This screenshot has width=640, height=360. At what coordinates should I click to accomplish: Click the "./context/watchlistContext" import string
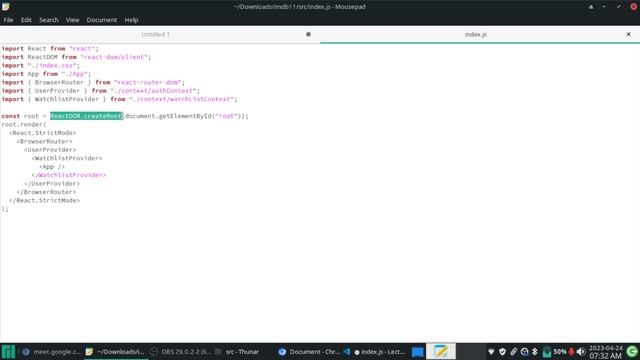(181, 99)
